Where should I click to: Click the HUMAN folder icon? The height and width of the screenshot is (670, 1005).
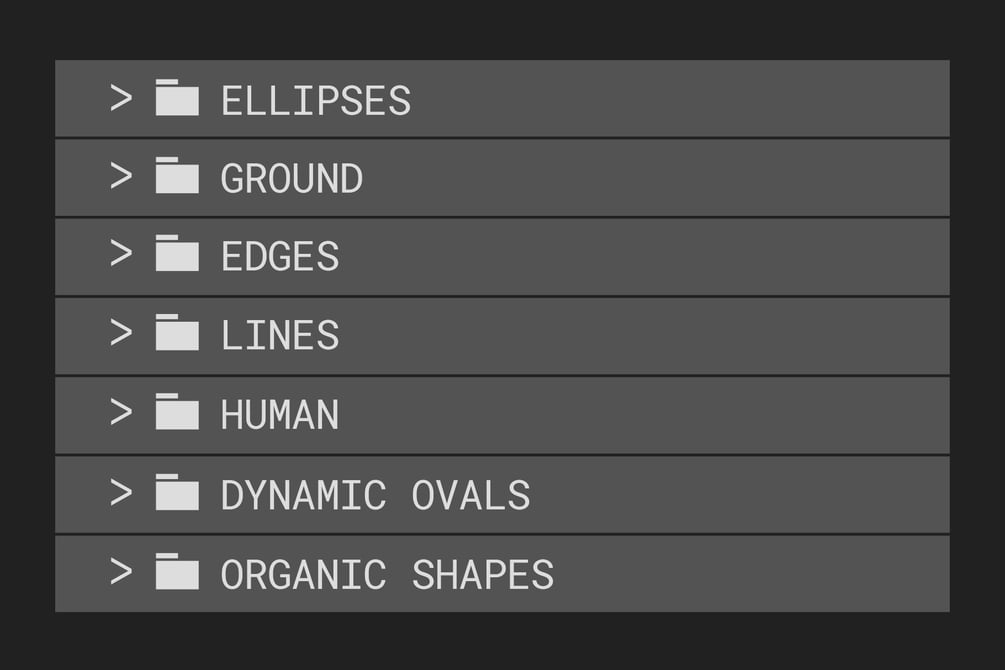[x=177, y=412]
